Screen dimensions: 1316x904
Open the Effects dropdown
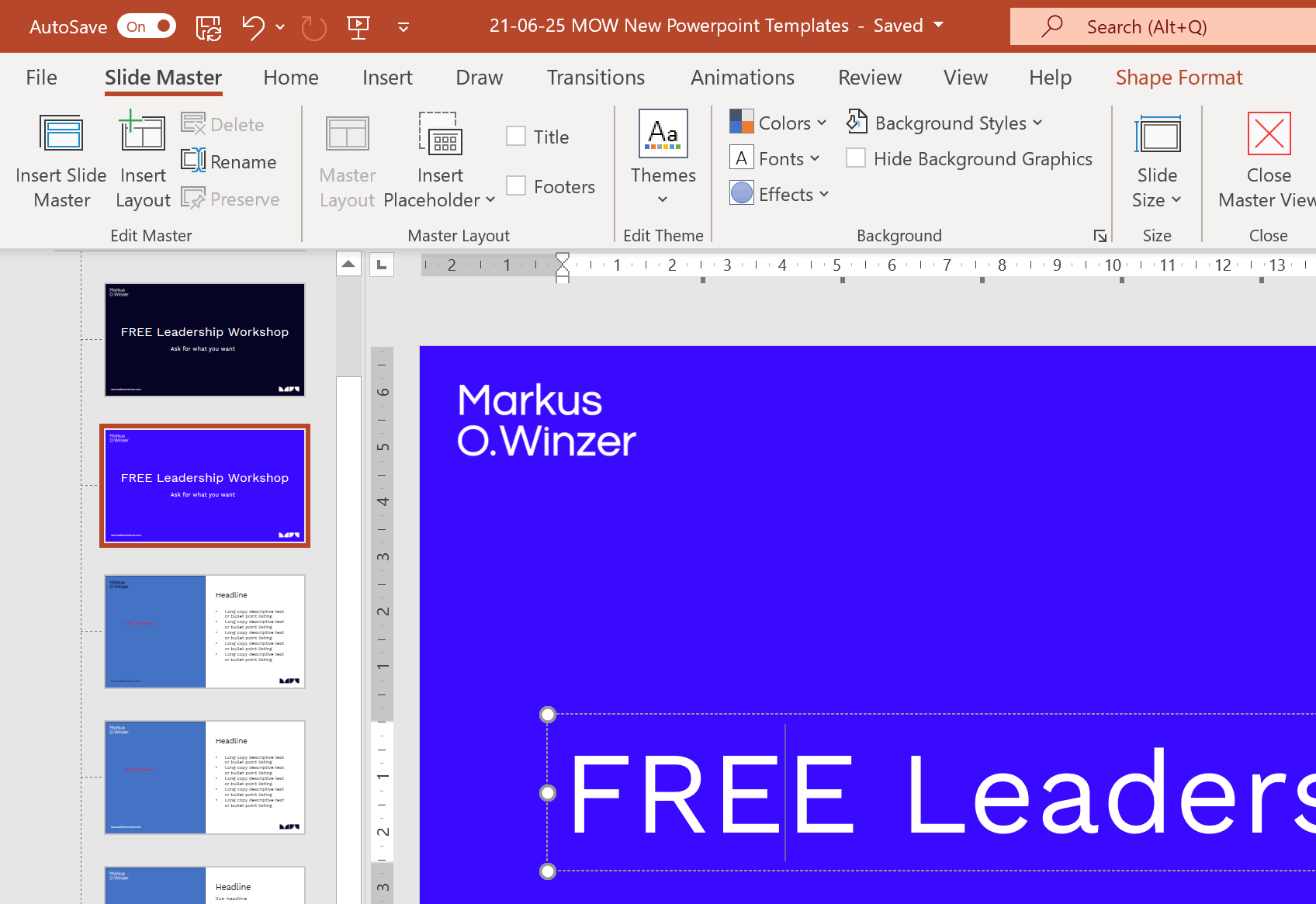point(780,194)
